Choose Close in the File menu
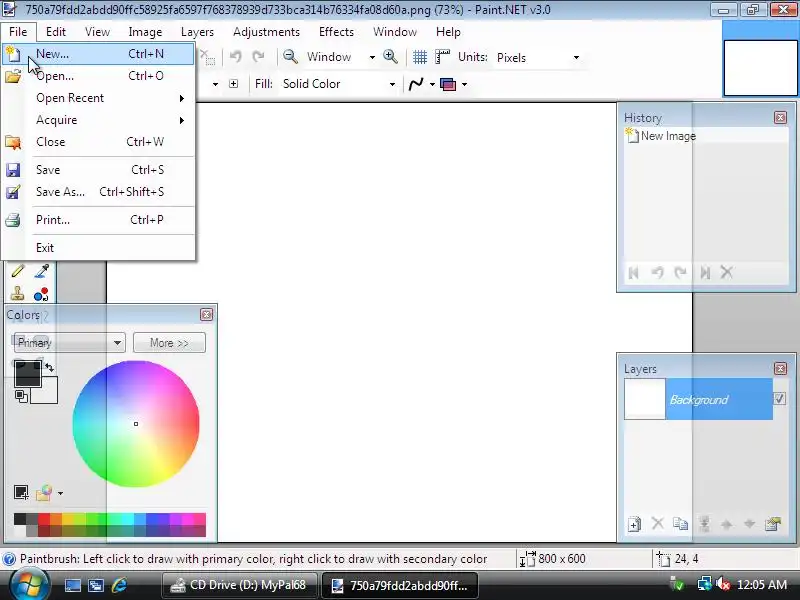Screen dimensions: 800x600 click(x=98, y=142)
